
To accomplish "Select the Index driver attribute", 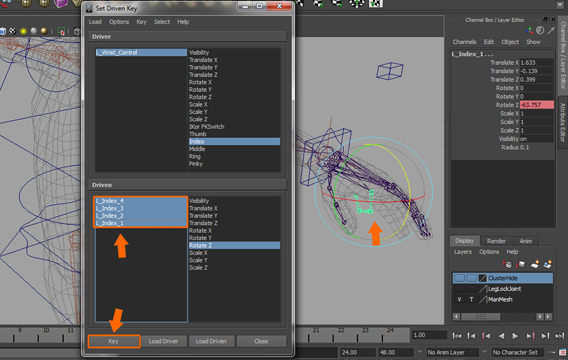I will [x=234, y=142].
